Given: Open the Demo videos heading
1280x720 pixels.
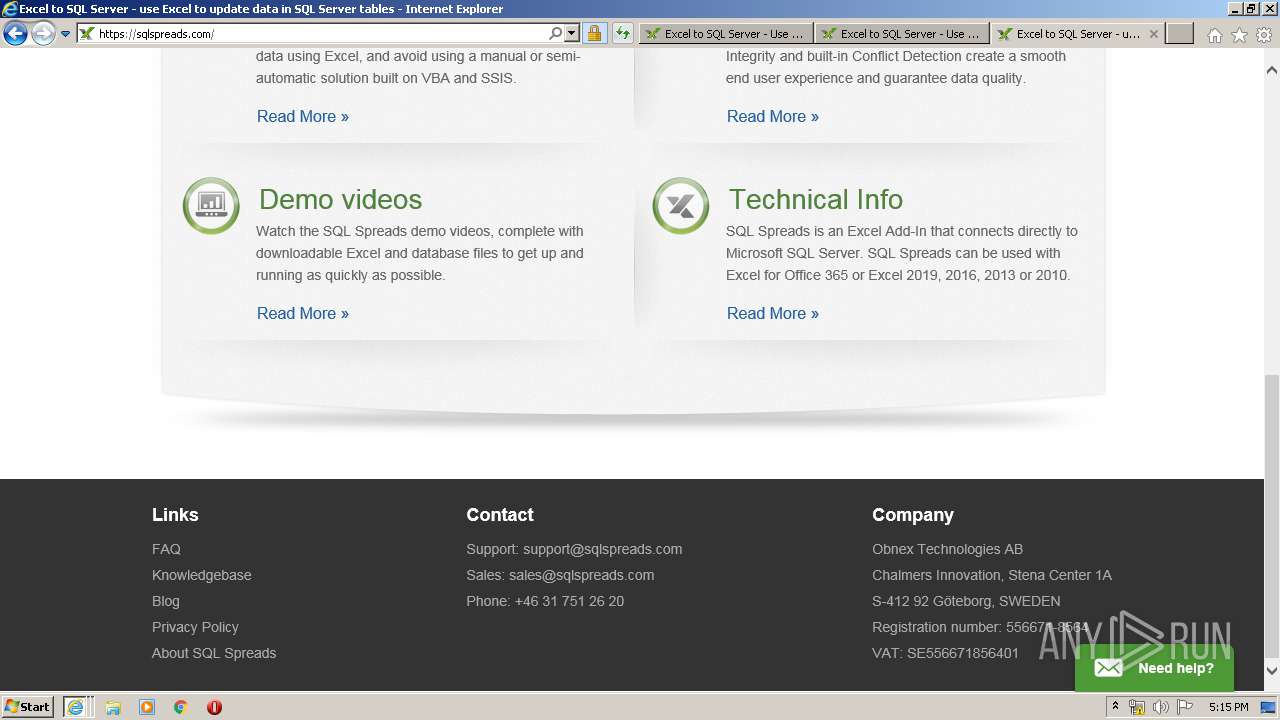Looking at the screenshot, I should tap(340, 199).
